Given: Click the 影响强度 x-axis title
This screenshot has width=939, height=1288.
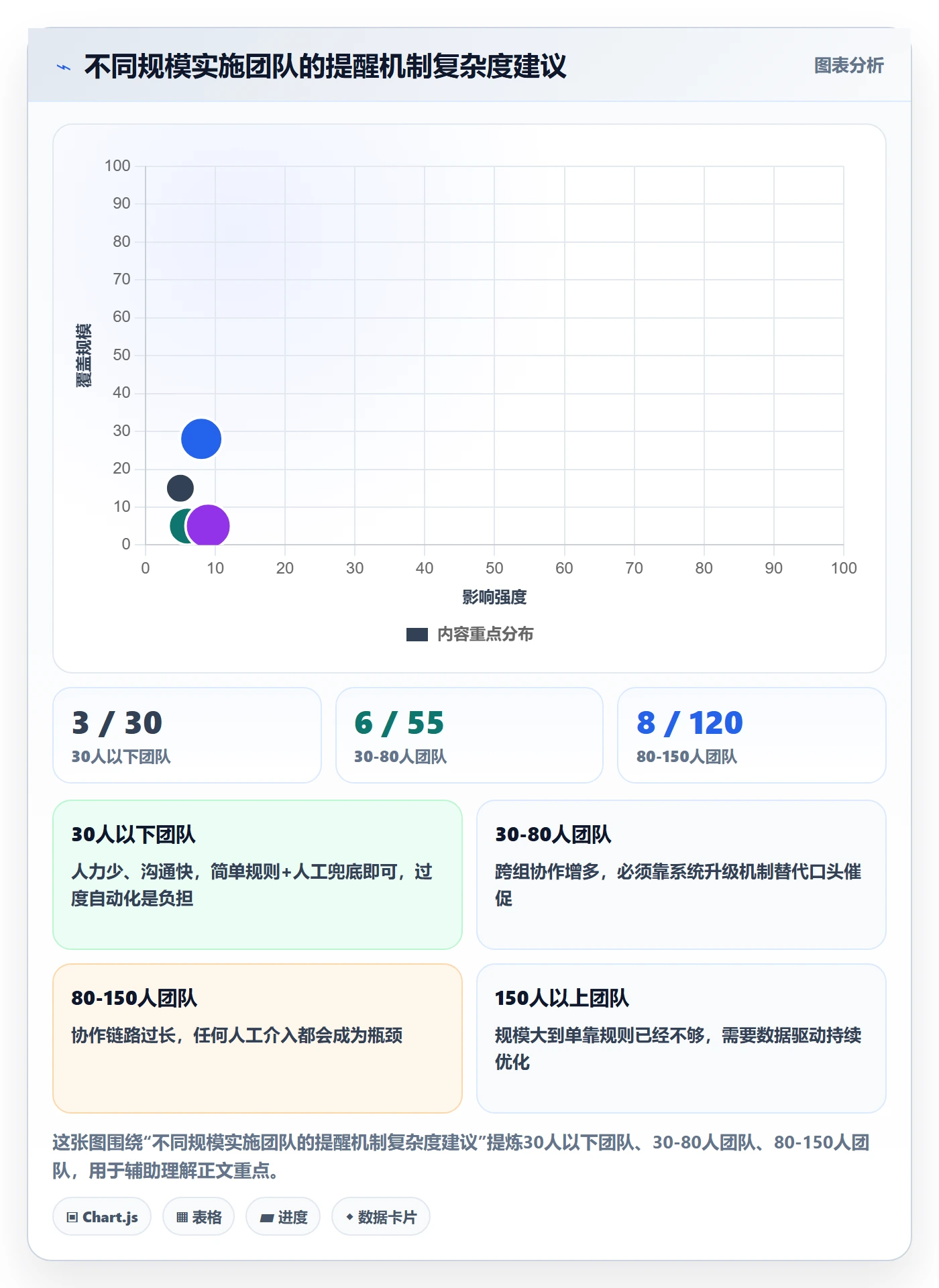Looking at the screenshot, I should coord(494,597).
